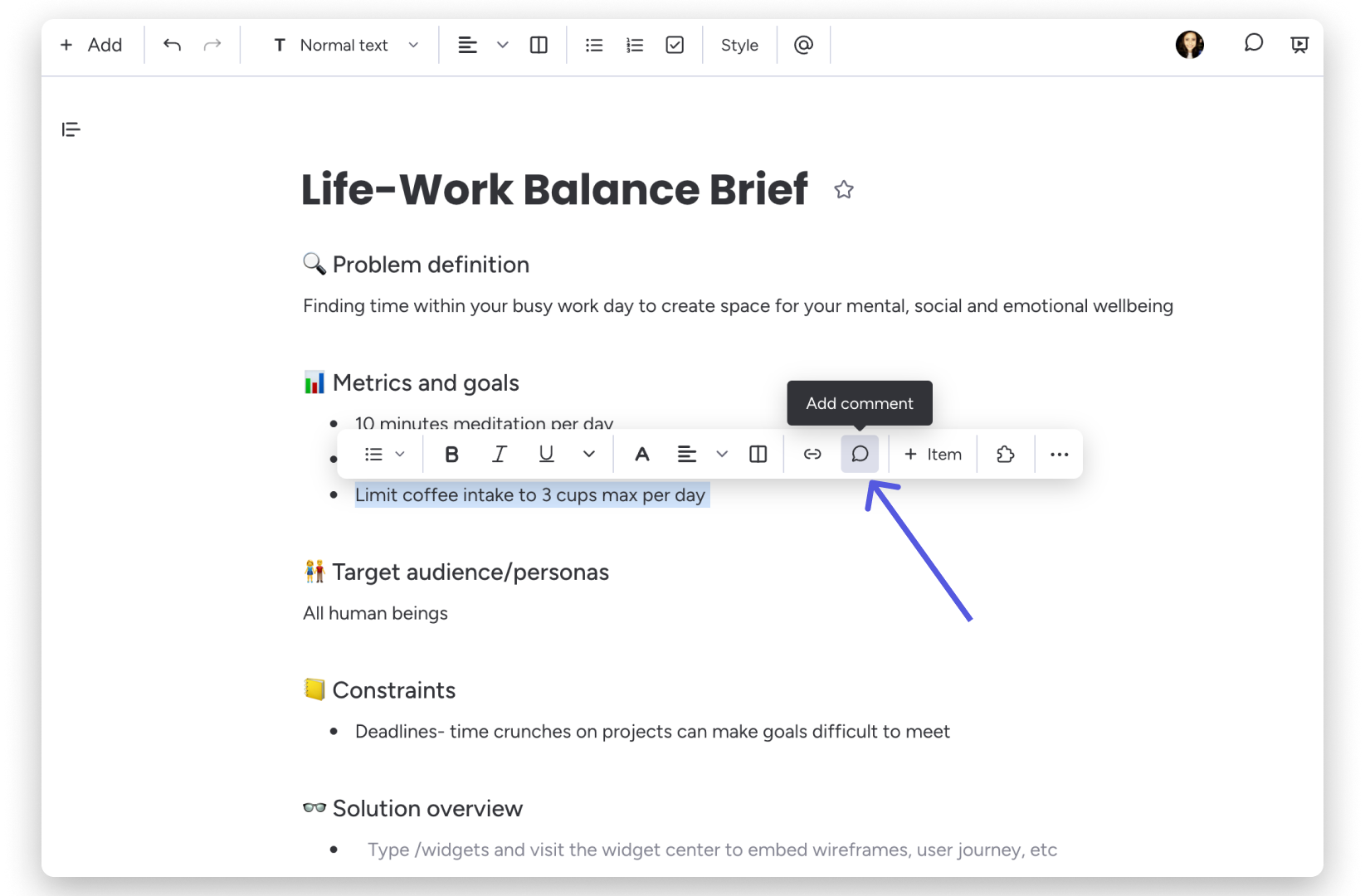Open the three dots more options menu
The image size is (1365, 896).
(x=1060, y=454)
